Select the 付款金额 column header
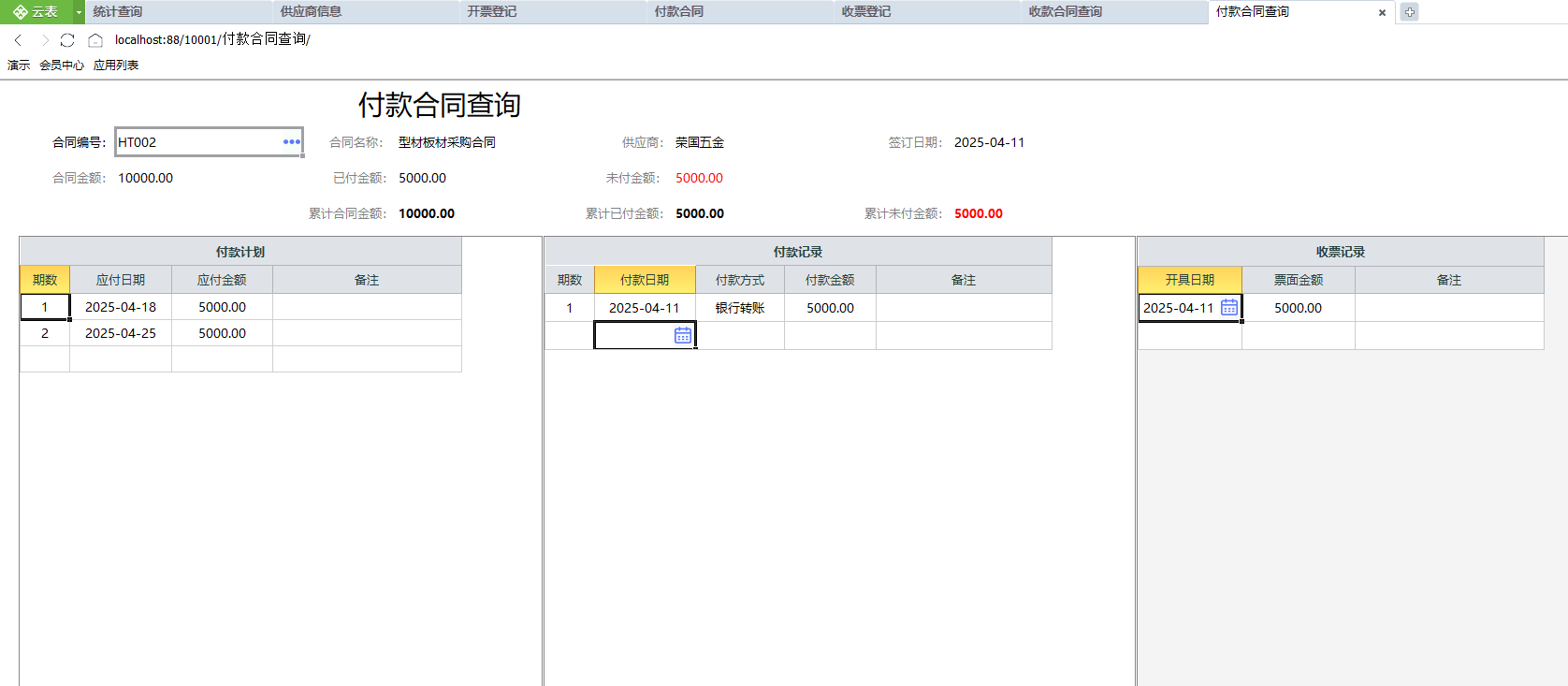 pos(830,280)
